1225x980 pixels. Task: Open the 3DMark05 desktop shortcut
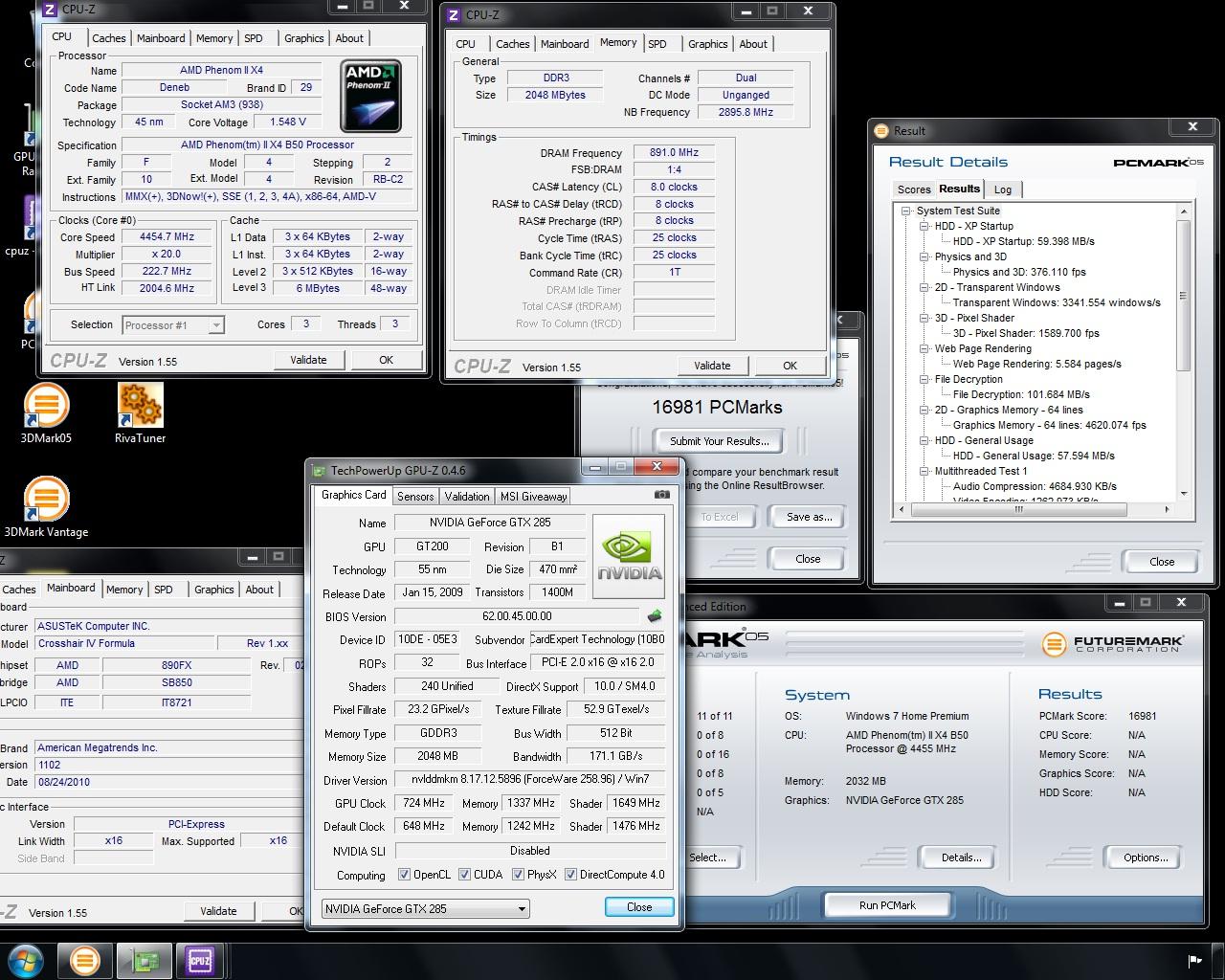click(x=46, y=413)
